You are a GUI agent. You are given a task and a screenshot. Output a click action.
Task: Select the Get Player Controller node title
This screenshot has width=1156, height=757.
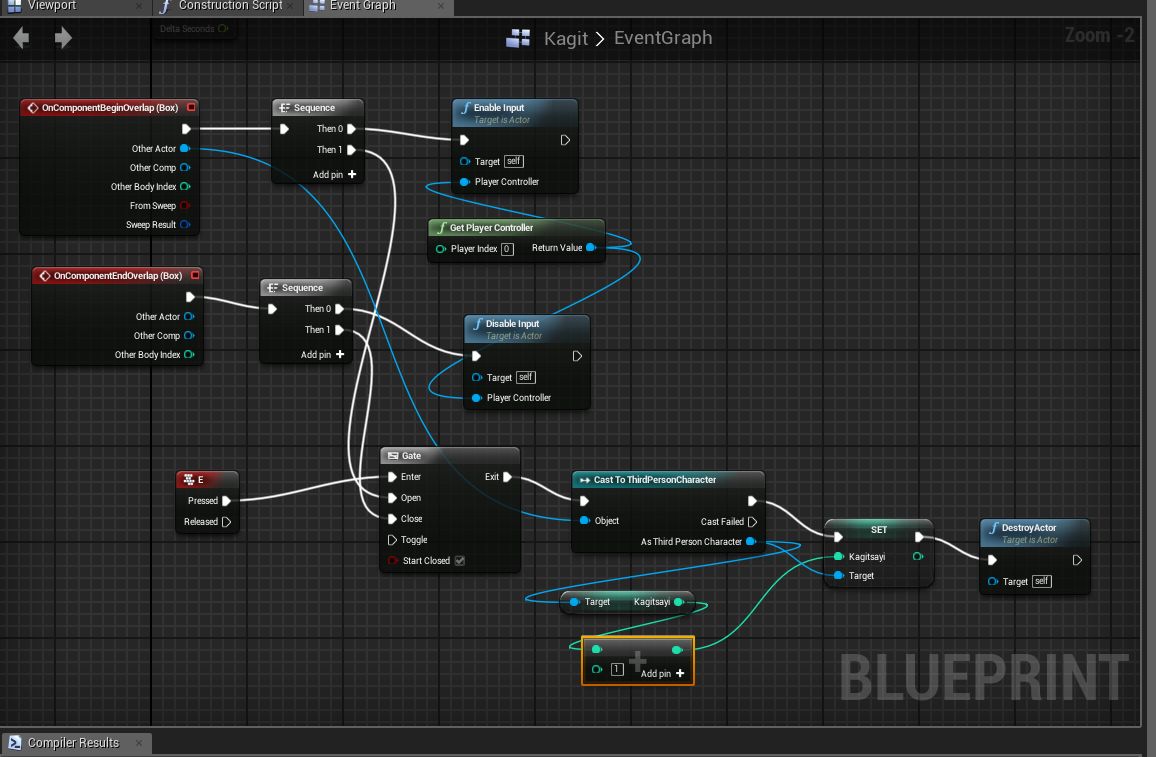tap(491, 228)
